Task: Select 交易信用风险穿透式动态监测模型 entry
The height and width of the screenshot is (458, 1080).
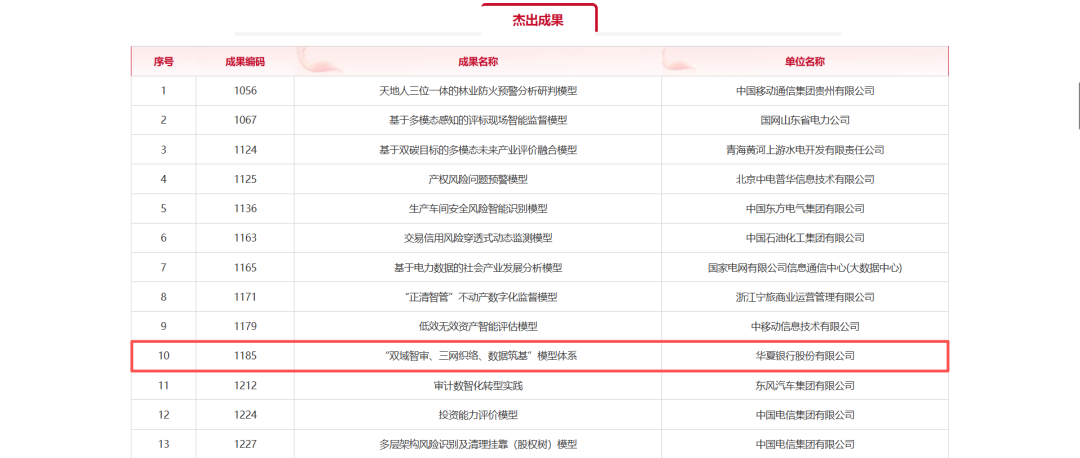Action: (478, 238)
